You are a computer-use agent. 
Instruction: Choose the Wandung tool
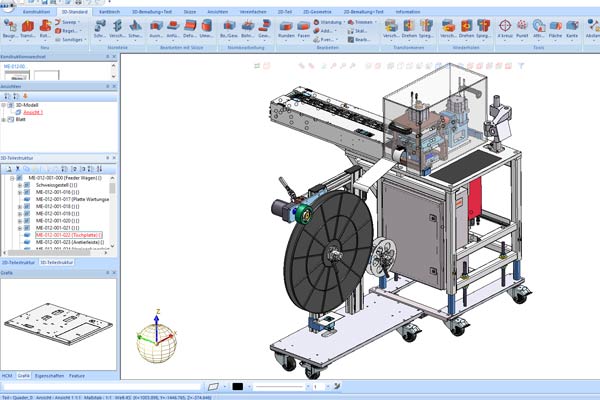[x=328, y=22]
